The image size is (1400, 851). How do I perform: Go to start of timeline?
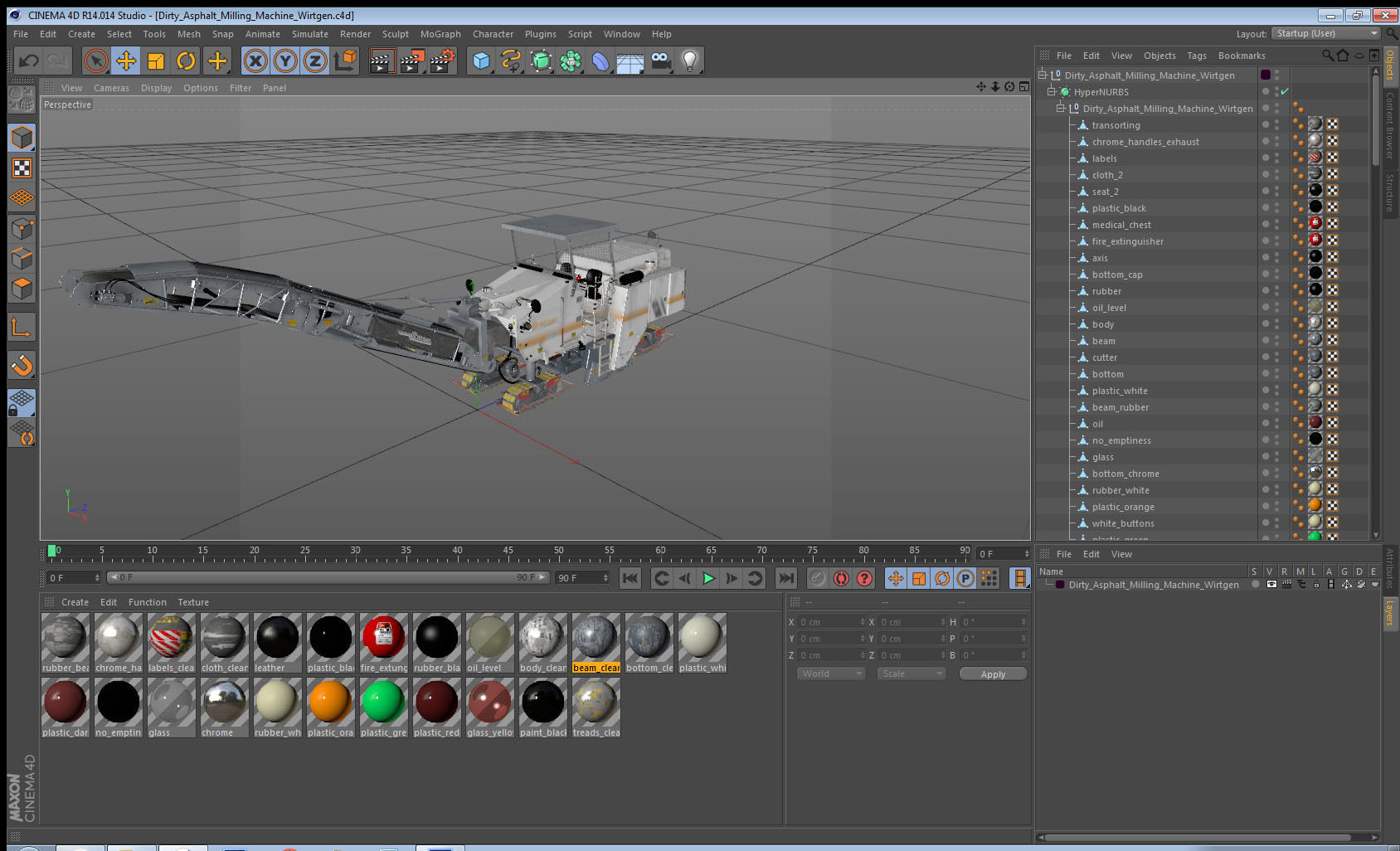pos(630,578)
